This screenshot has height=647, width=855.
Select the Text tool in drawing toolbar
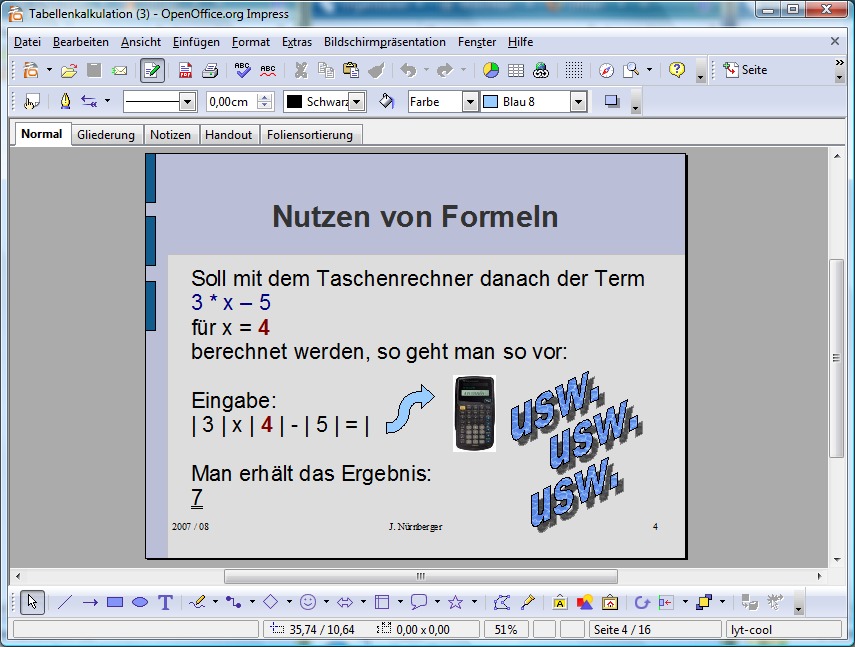click(x=165, y=602)
